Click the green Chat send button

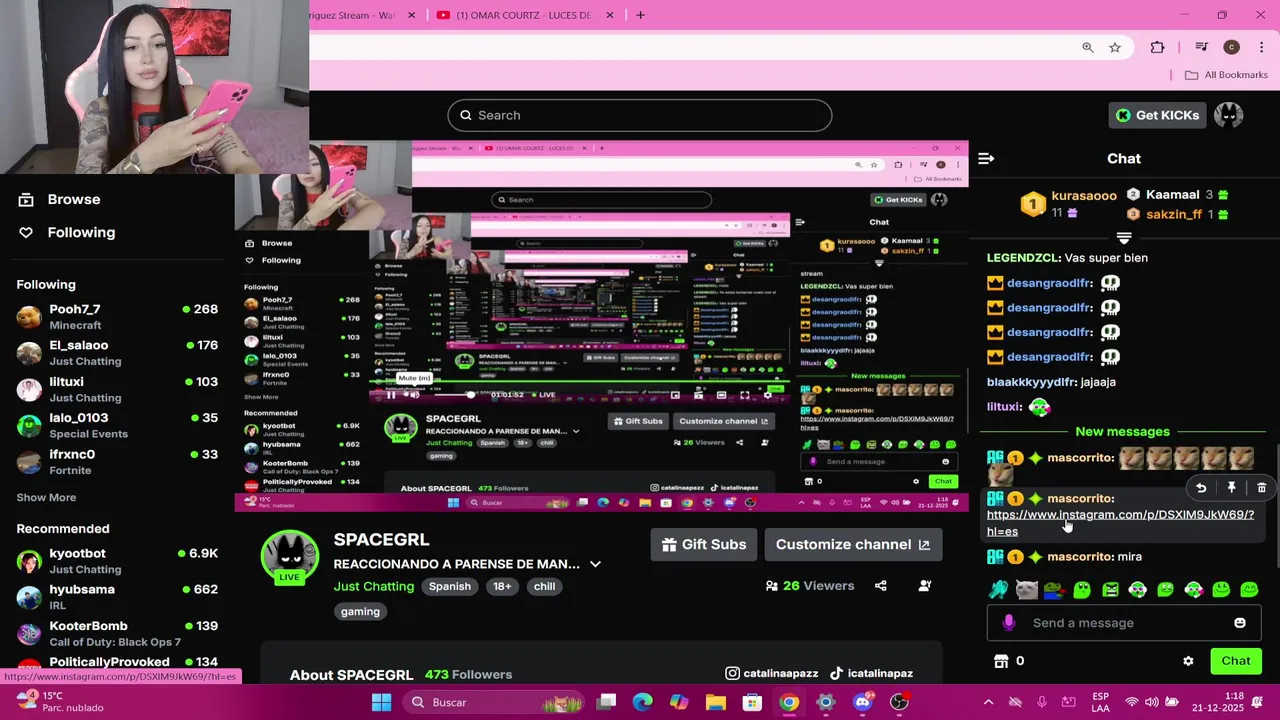[1236, 661]
